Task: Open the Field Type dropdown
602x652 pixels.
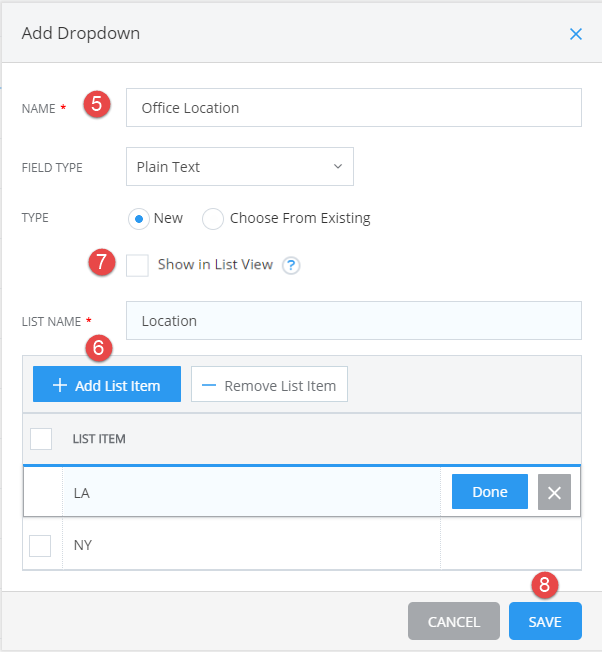Action: pos(240,166)
